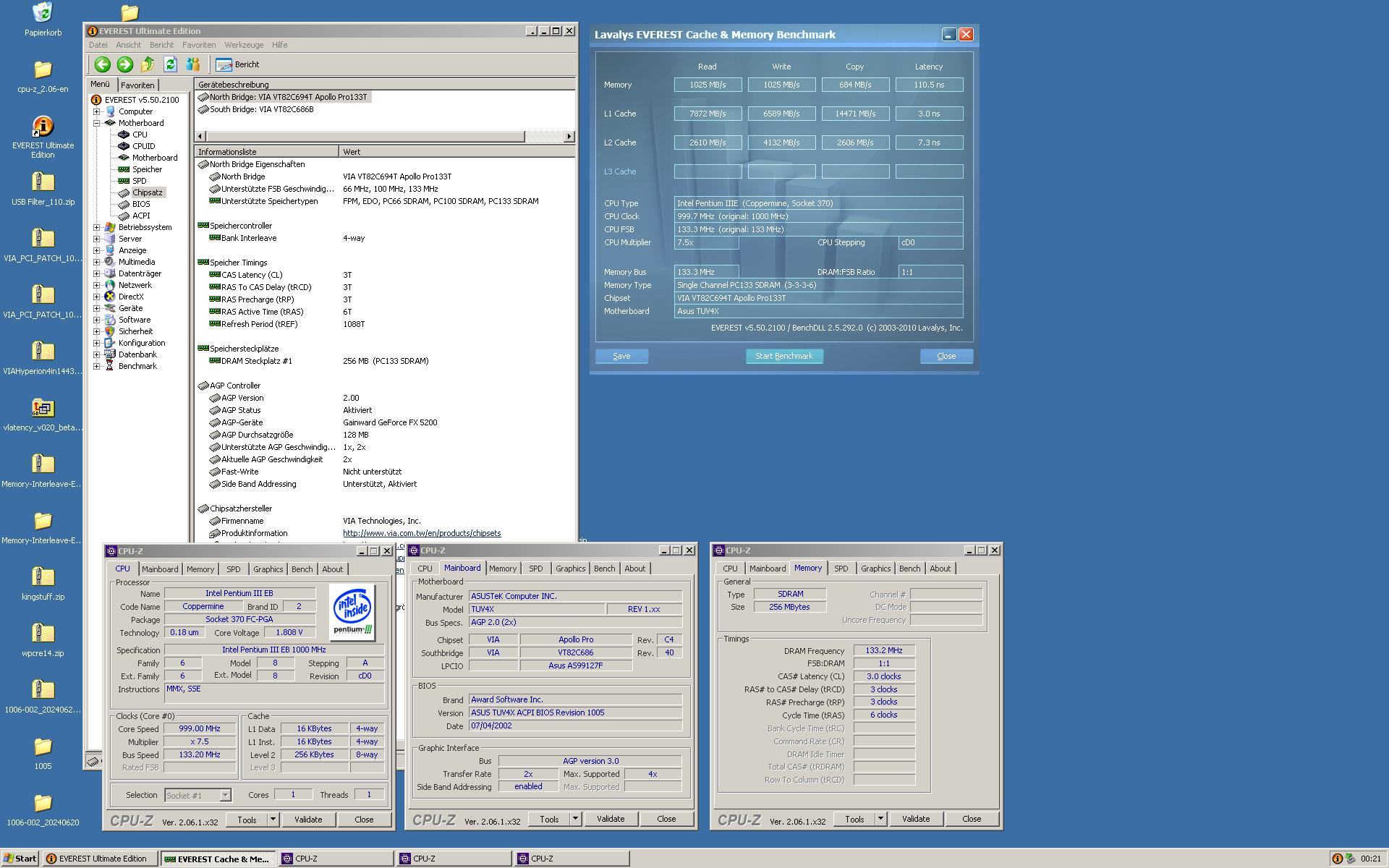Select the SPD item in the tree
Screen dimensions: 1389x868
139,181
